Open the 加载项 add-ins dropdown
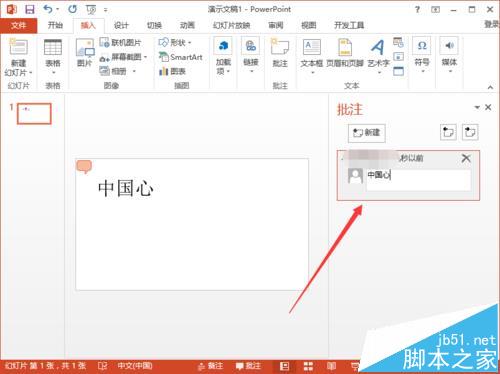This screenshot has height=374, width=500. click(x=223, y=56)
